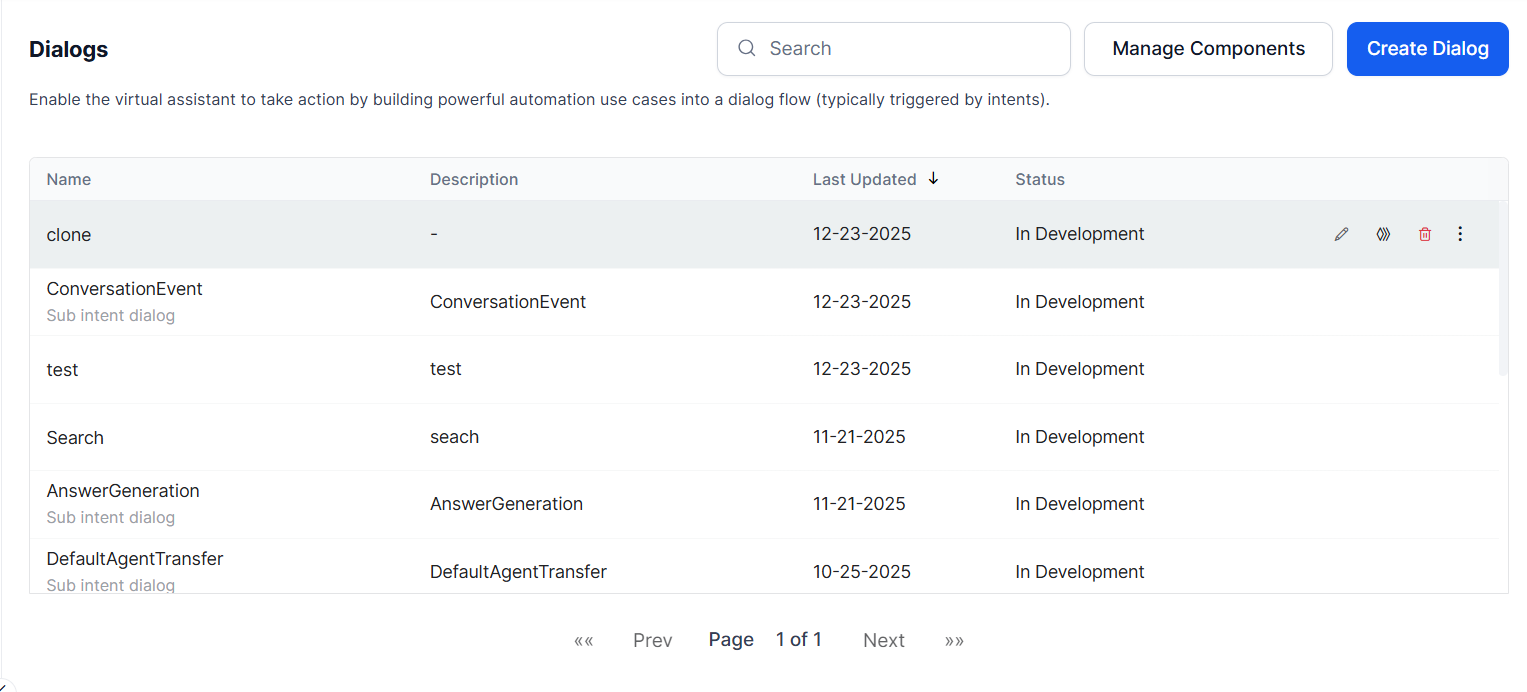Screen dimensions: 1527x692
Task: Click the magnifier icon in search box
Action: coord(746,48)
